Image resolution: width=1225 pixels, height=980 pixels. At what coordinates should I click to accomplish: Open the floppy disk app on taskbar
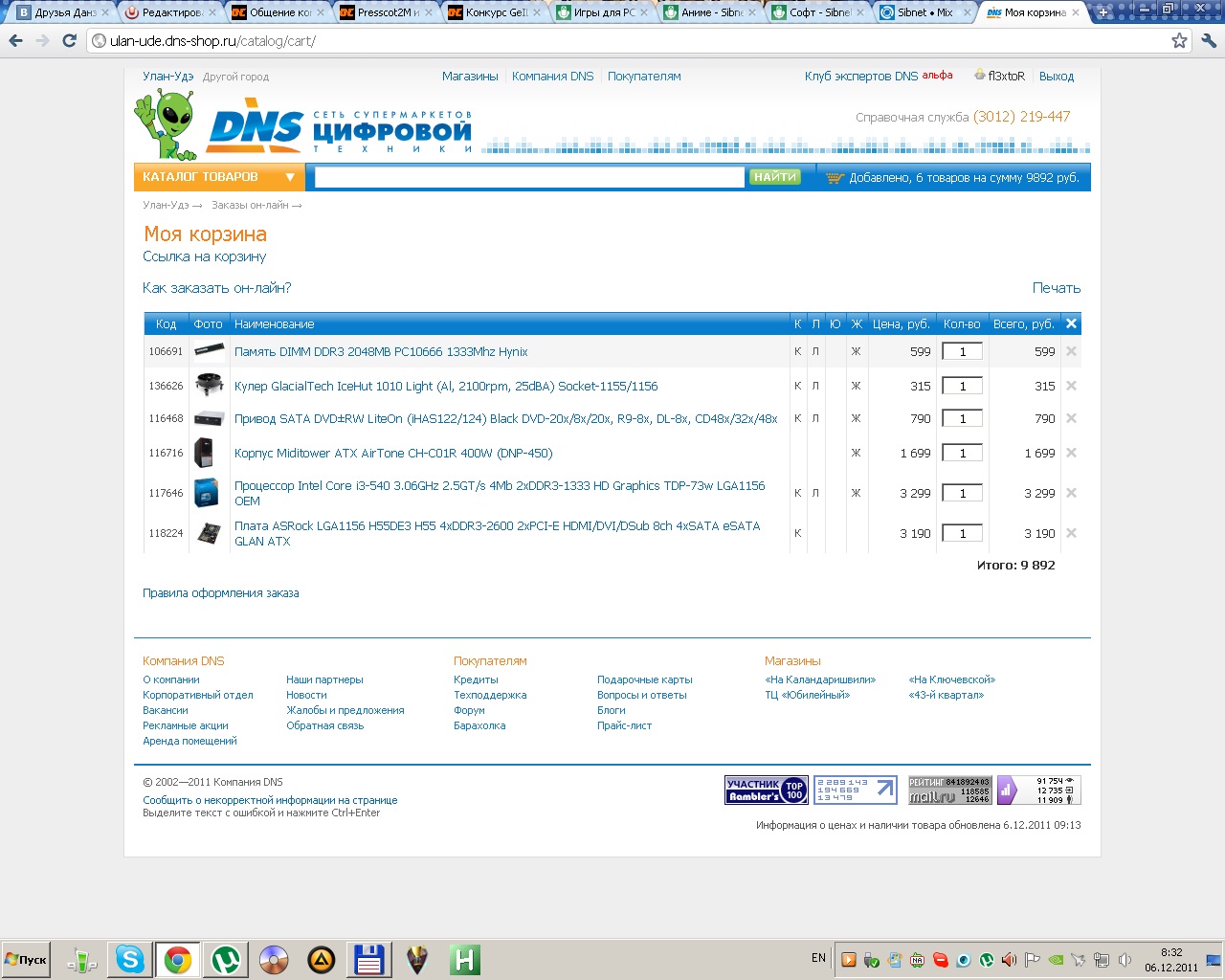tap(369, 959)
